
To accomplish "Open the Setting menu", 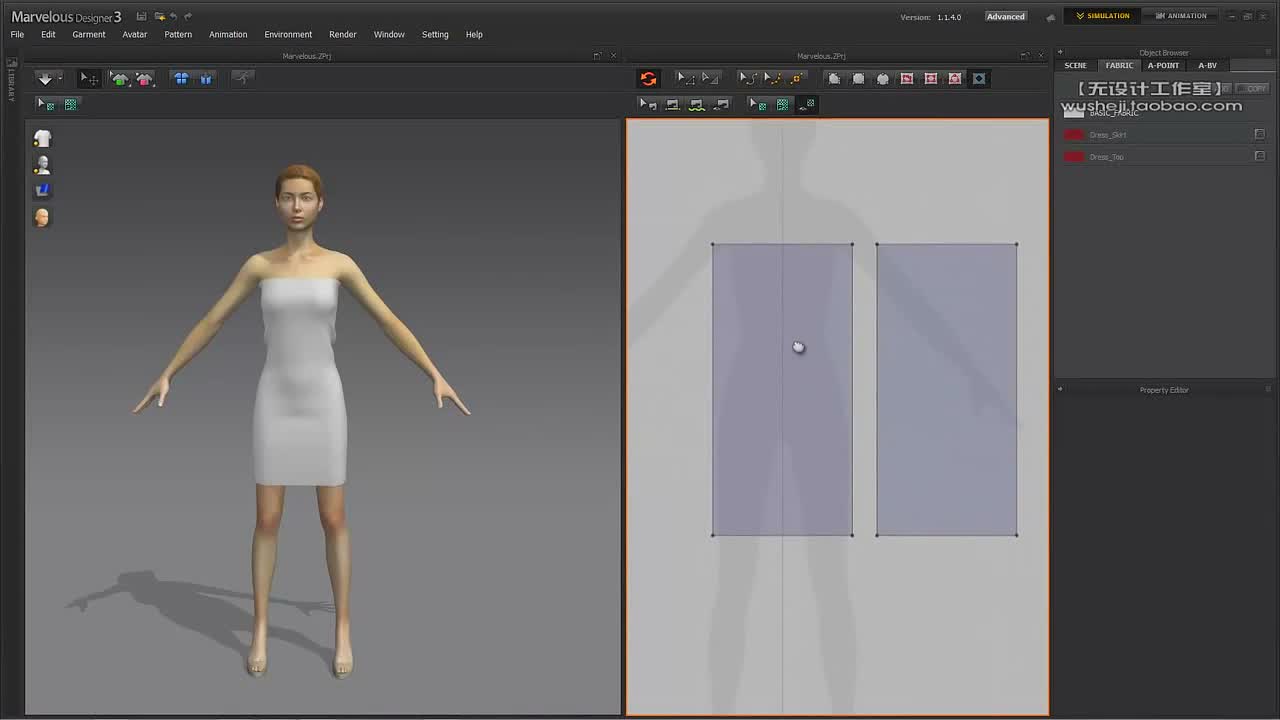I will coord(435,34).
